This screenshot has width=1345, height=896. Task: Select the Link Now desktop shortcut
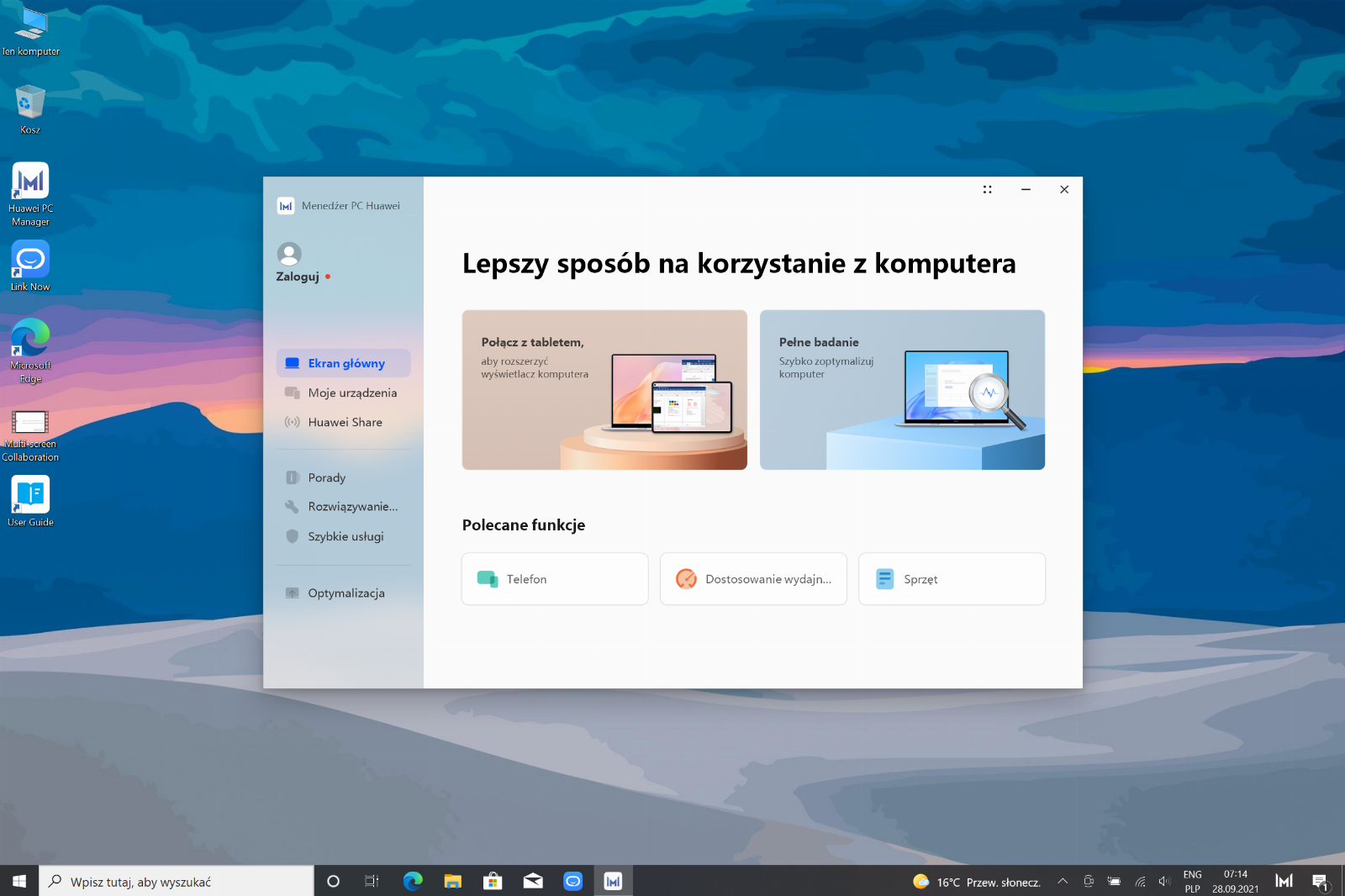(x=30, y=266)
